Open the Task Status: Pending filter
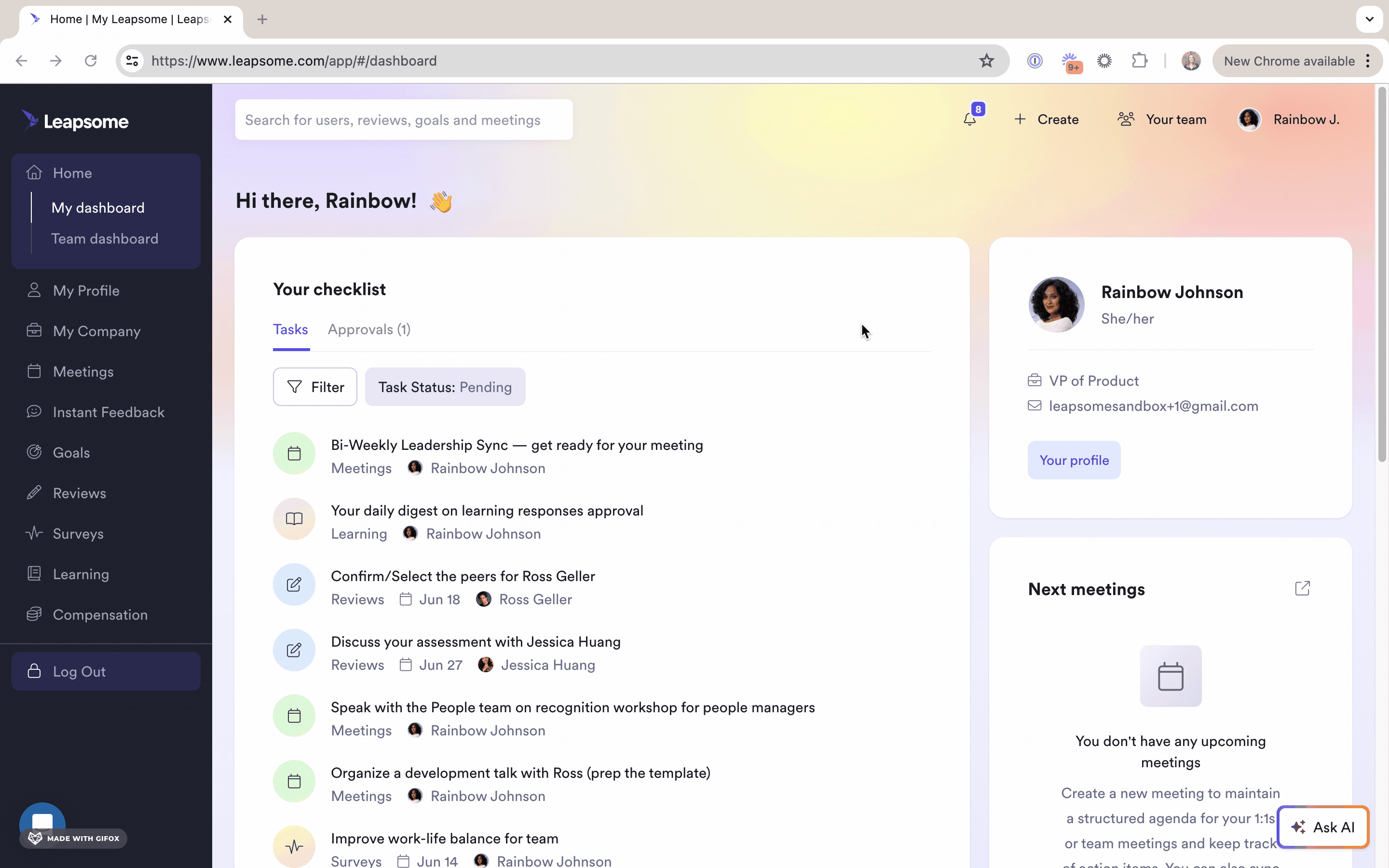 point(445,387)
